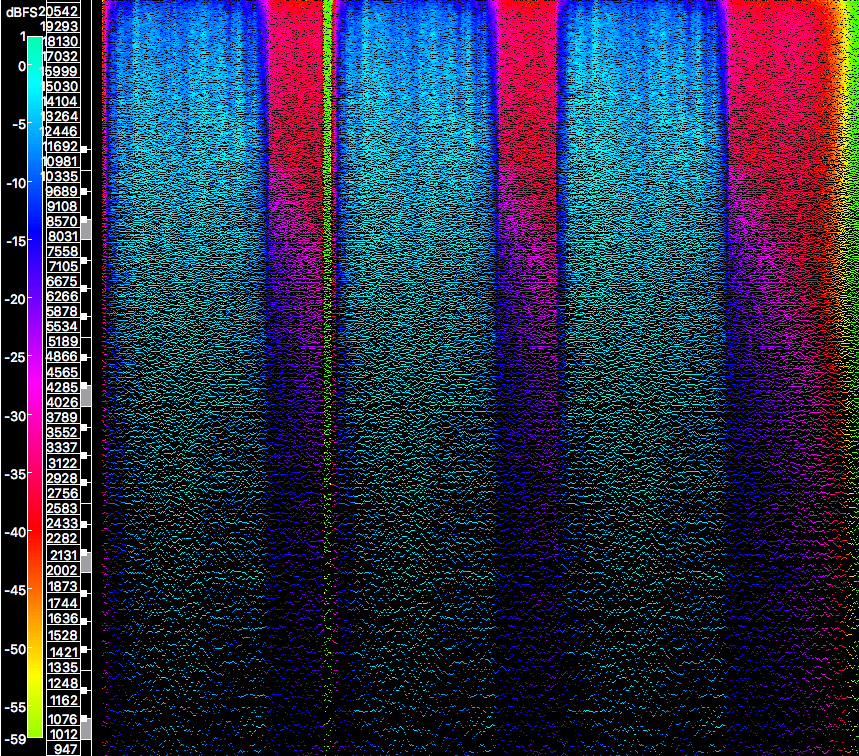Select the 3789 Hz frequency label
The width and height of the screenshot is (859, 756).
[62, 417]
